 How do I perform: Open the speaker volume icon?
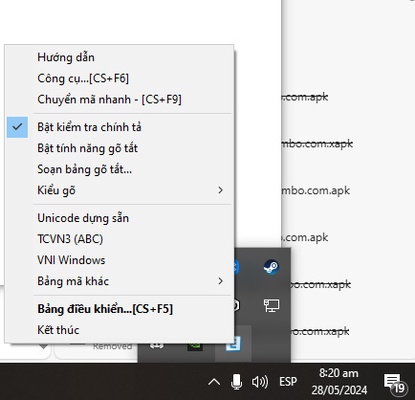(260, 382)
